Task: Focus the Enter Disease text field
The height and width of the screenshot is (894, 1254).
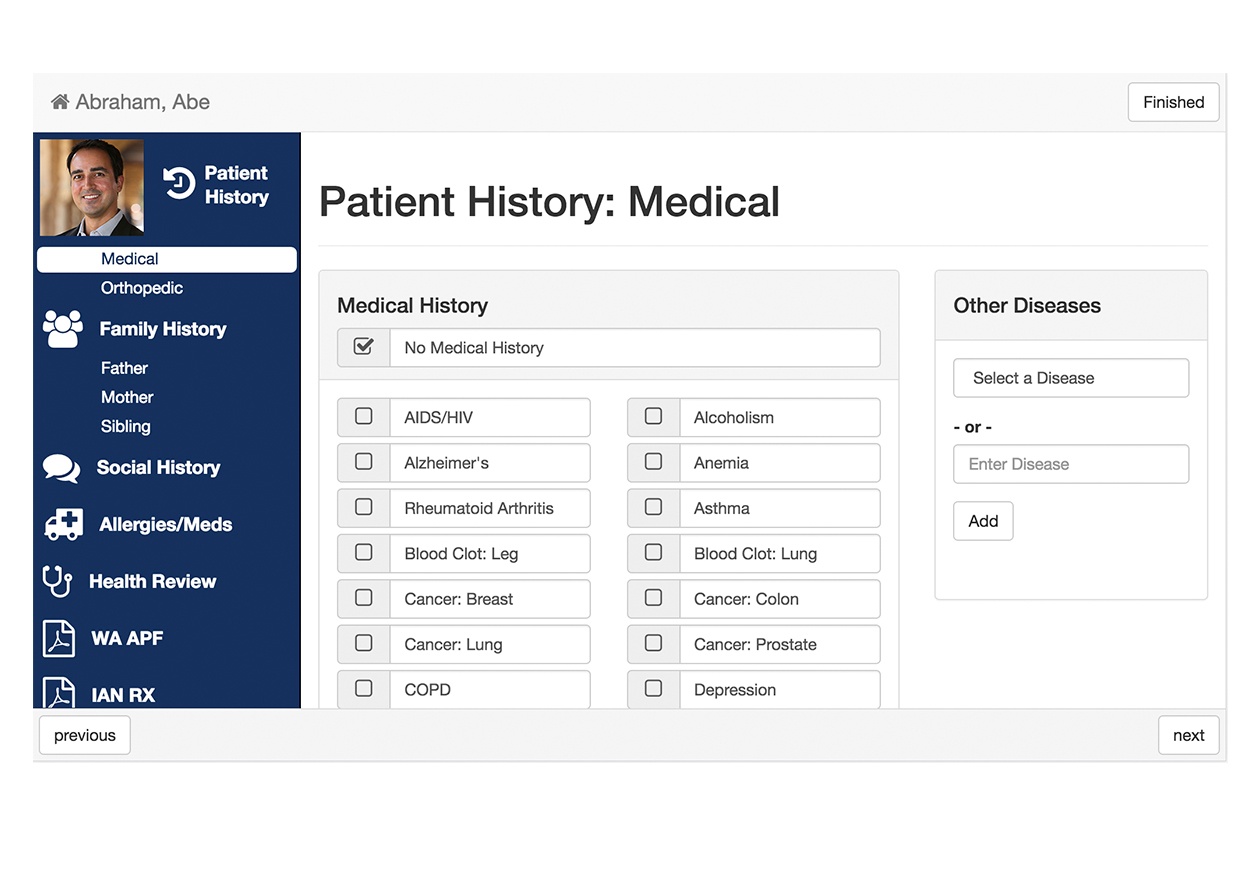Action: 1071,464
